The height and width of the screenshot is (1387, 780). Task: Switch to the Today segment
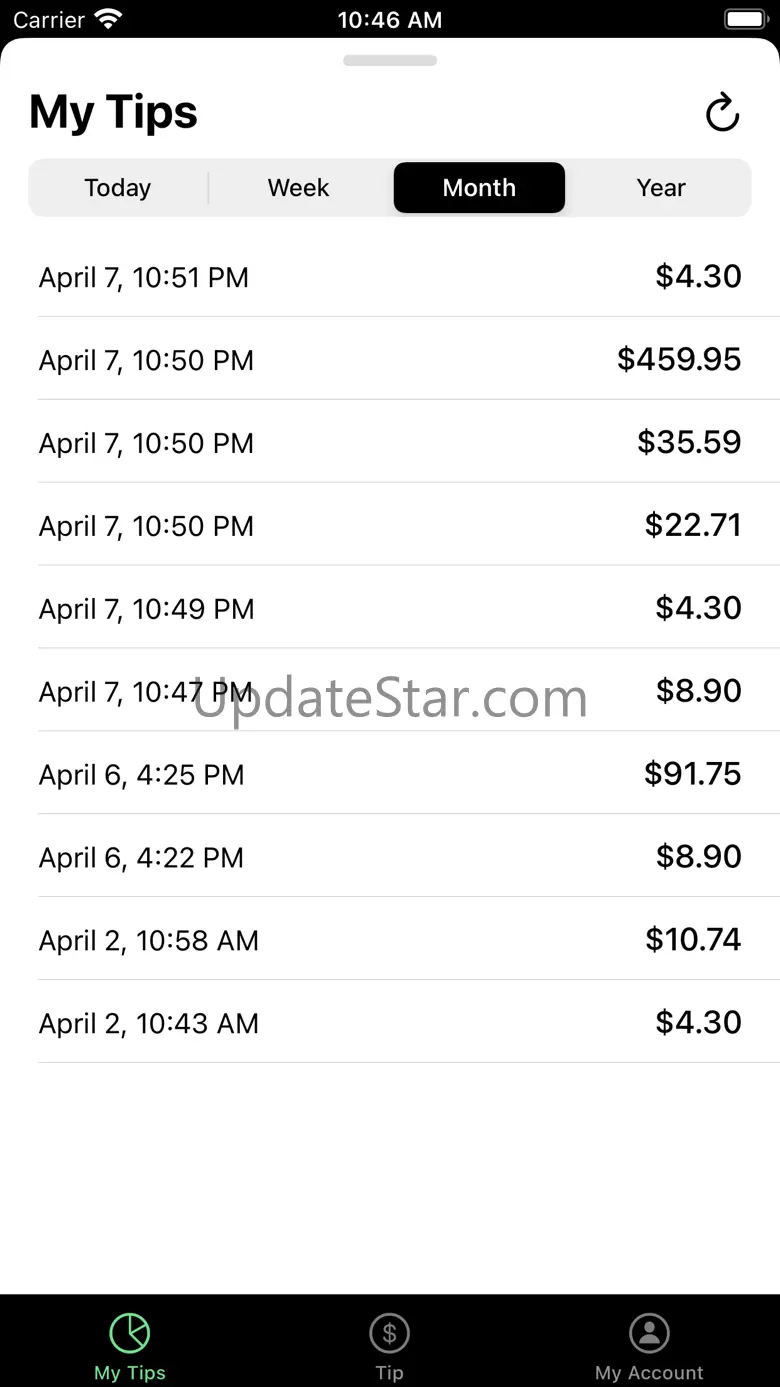[x=118, y=188]
